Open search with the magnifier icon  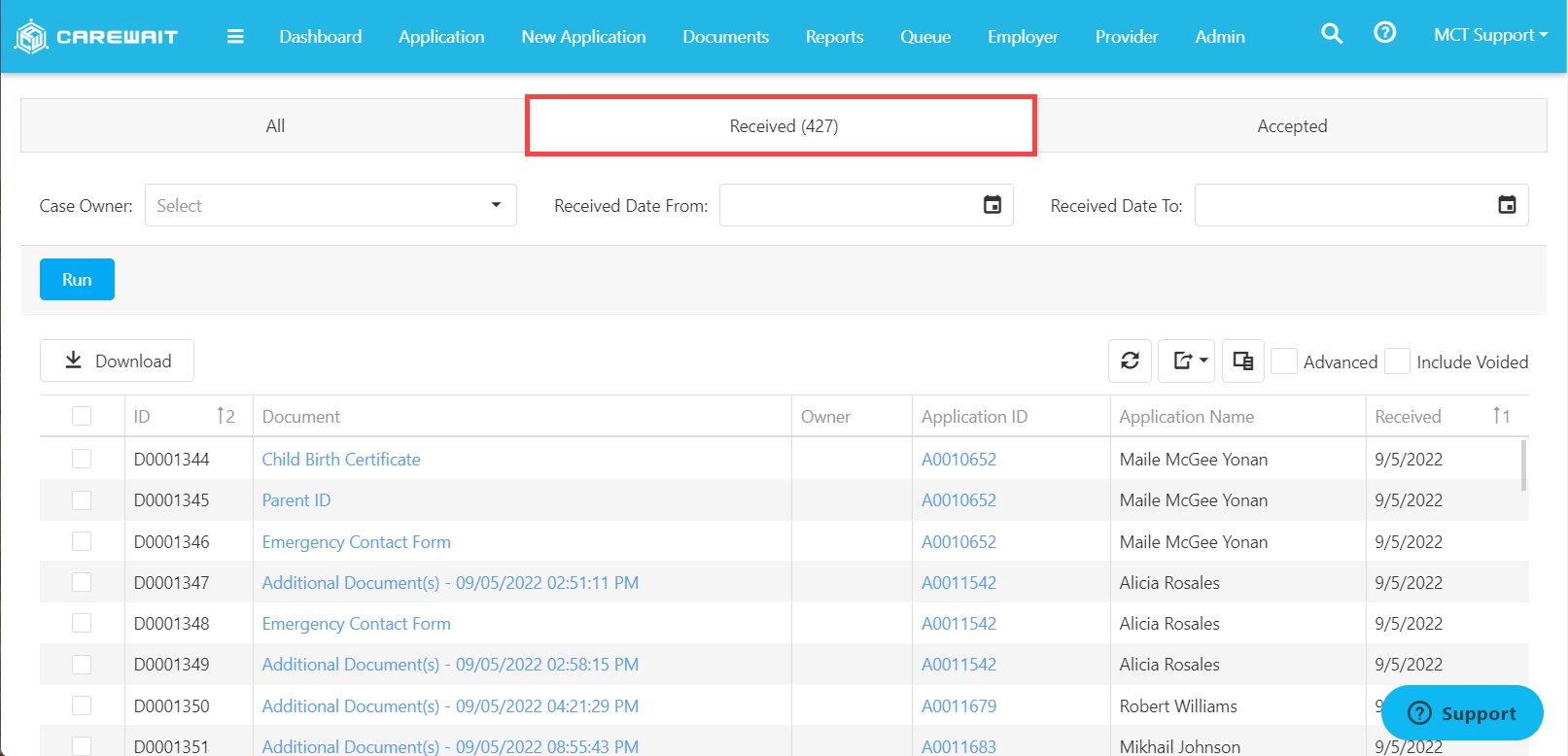click(1332, 34)
